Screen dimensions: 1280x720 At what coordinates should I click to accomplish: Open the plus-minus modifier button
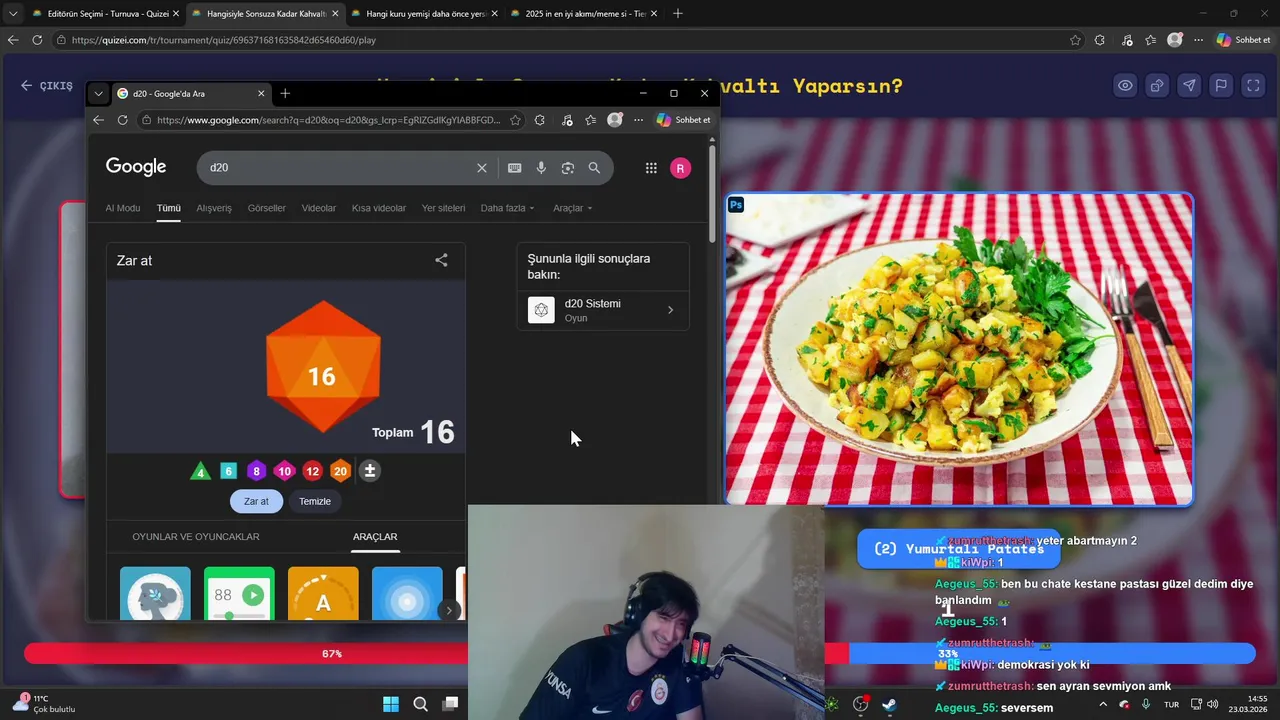pyautogui.click(x=369, y=471)
